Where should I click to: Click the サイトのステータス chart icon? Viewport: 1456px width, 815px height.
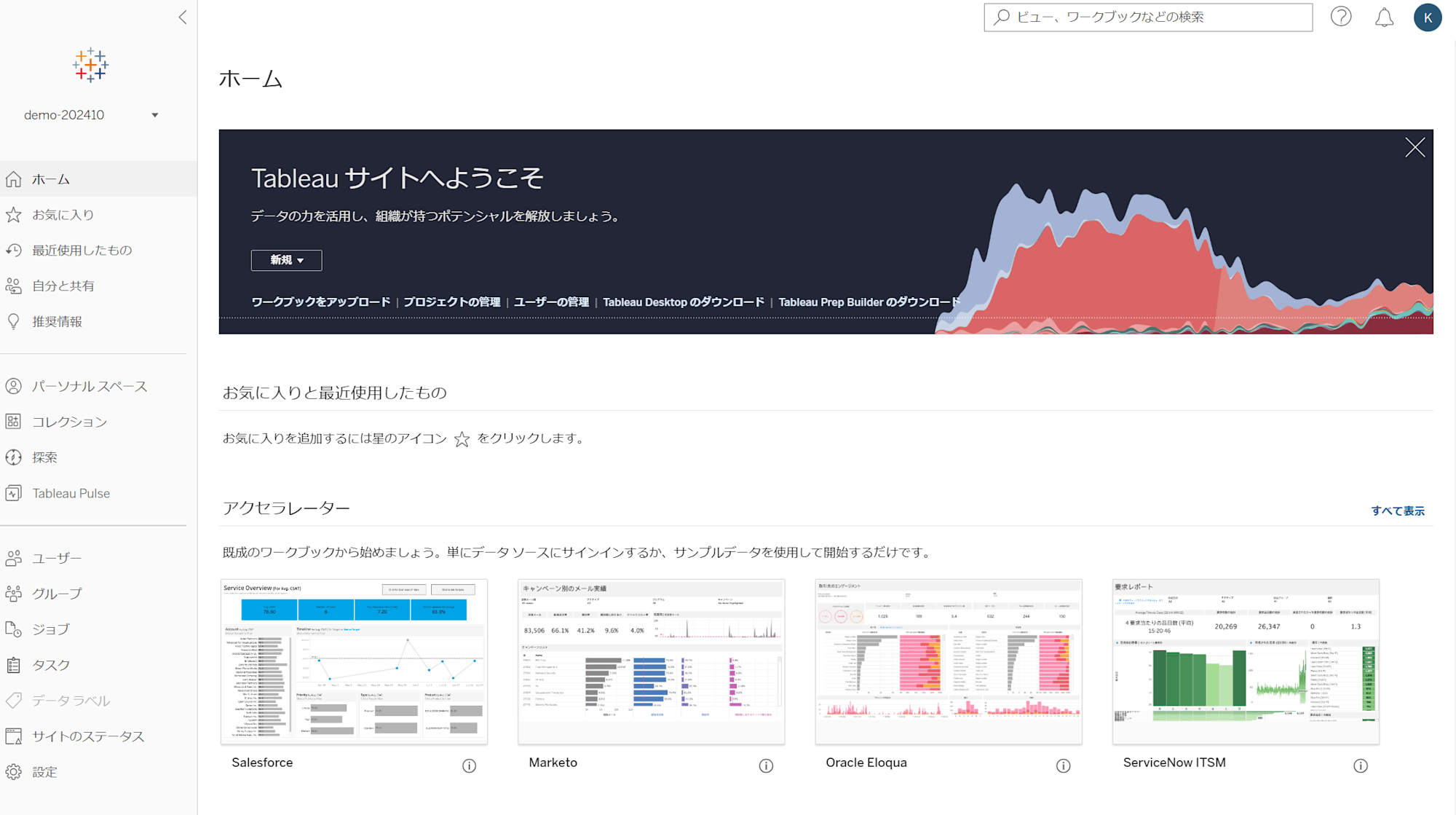pos(14,736)
